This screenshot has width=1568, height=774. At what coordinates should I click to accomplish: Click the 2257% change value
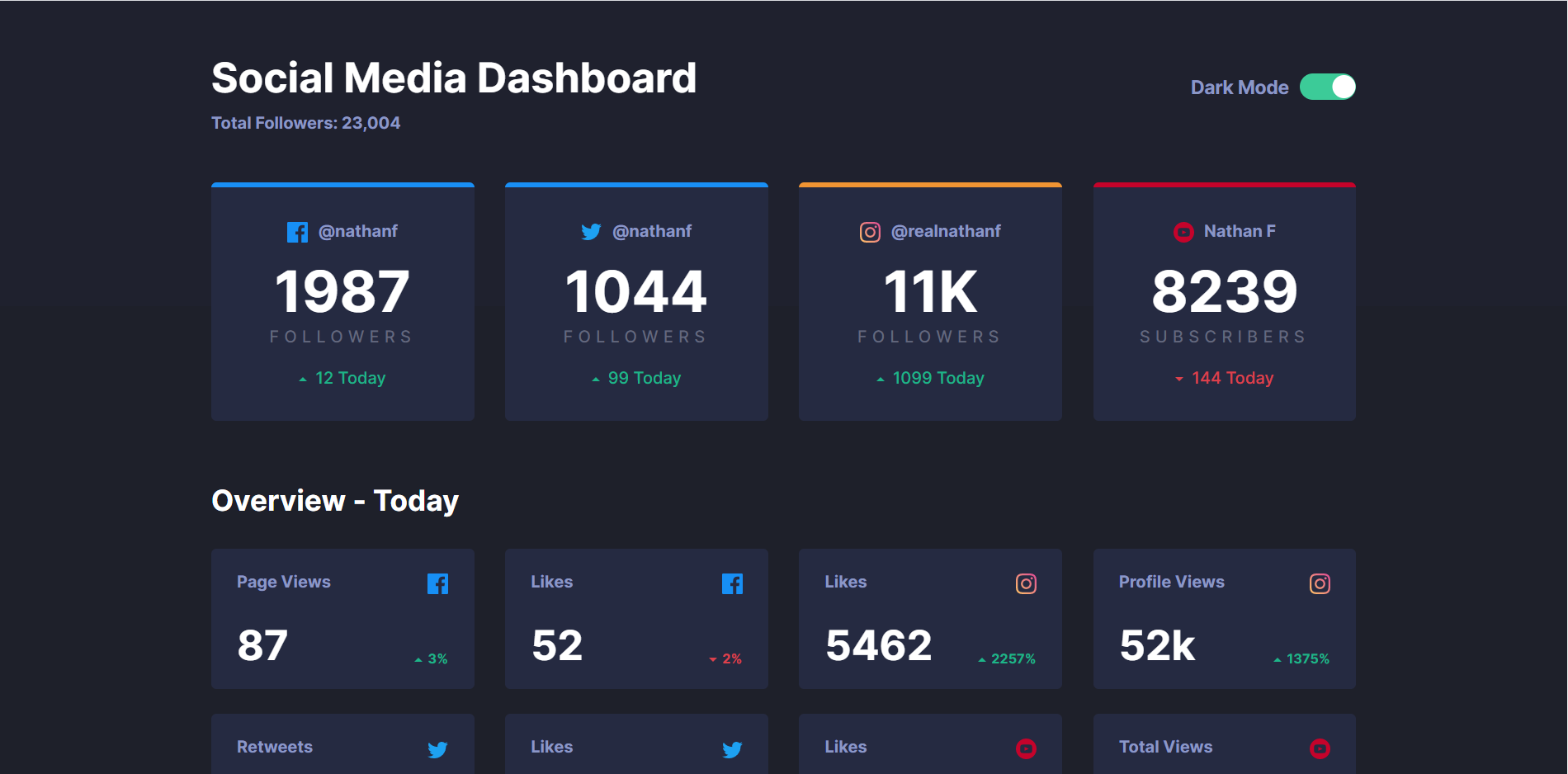(1013, 658)
